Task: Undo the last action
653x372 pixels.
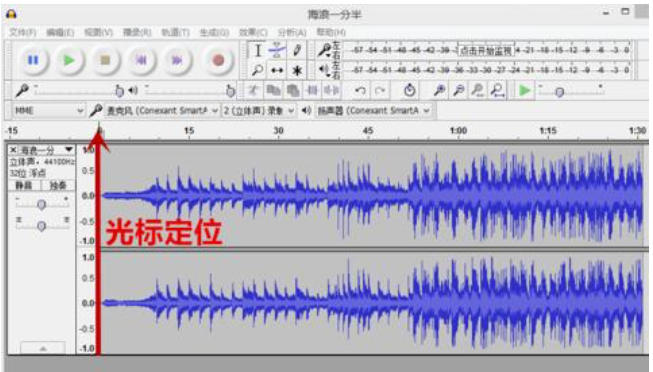Action: (360, 90)
